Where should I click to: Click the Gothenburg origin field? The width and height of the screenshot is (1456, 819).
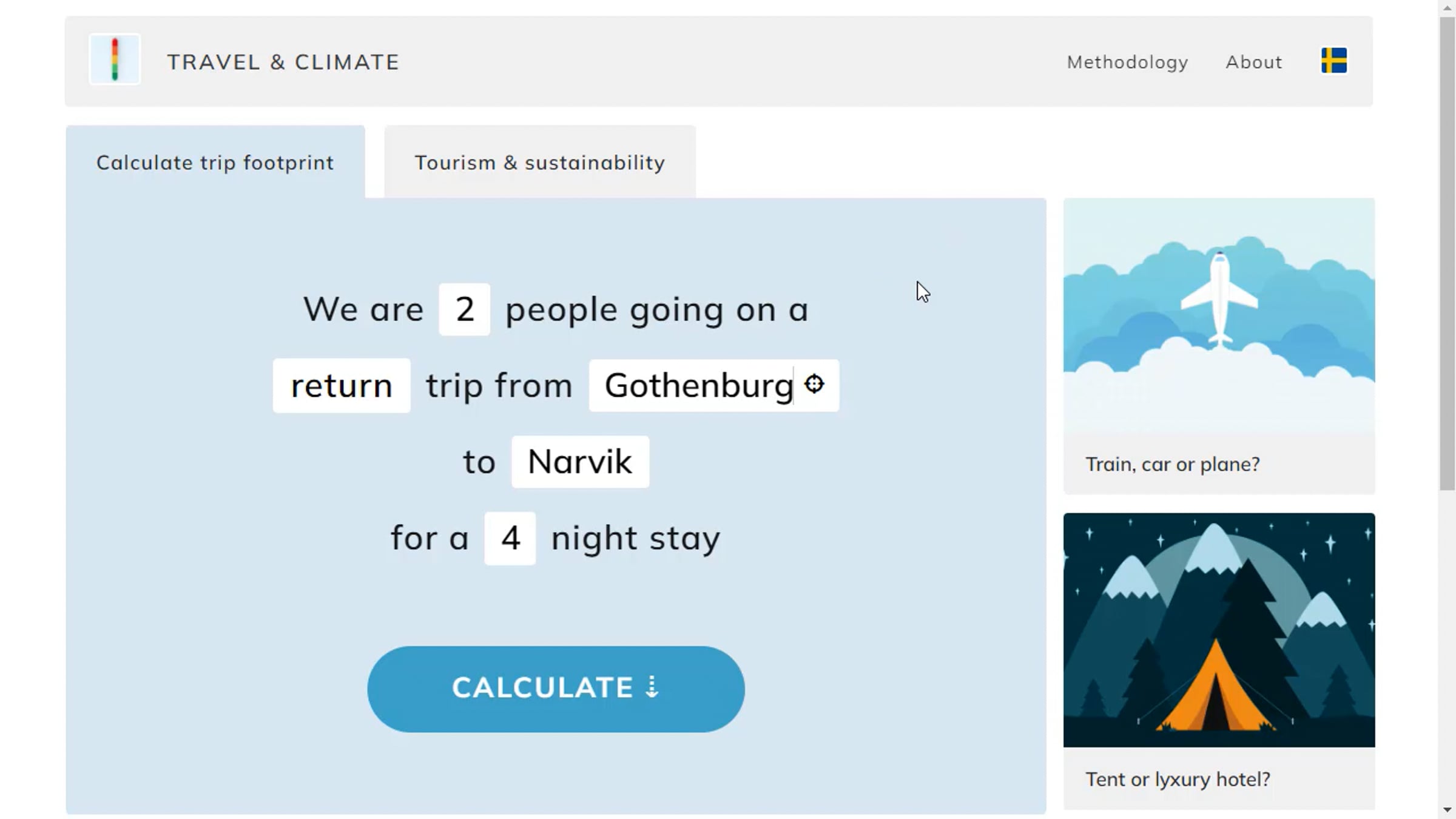(x=698, y=386)
